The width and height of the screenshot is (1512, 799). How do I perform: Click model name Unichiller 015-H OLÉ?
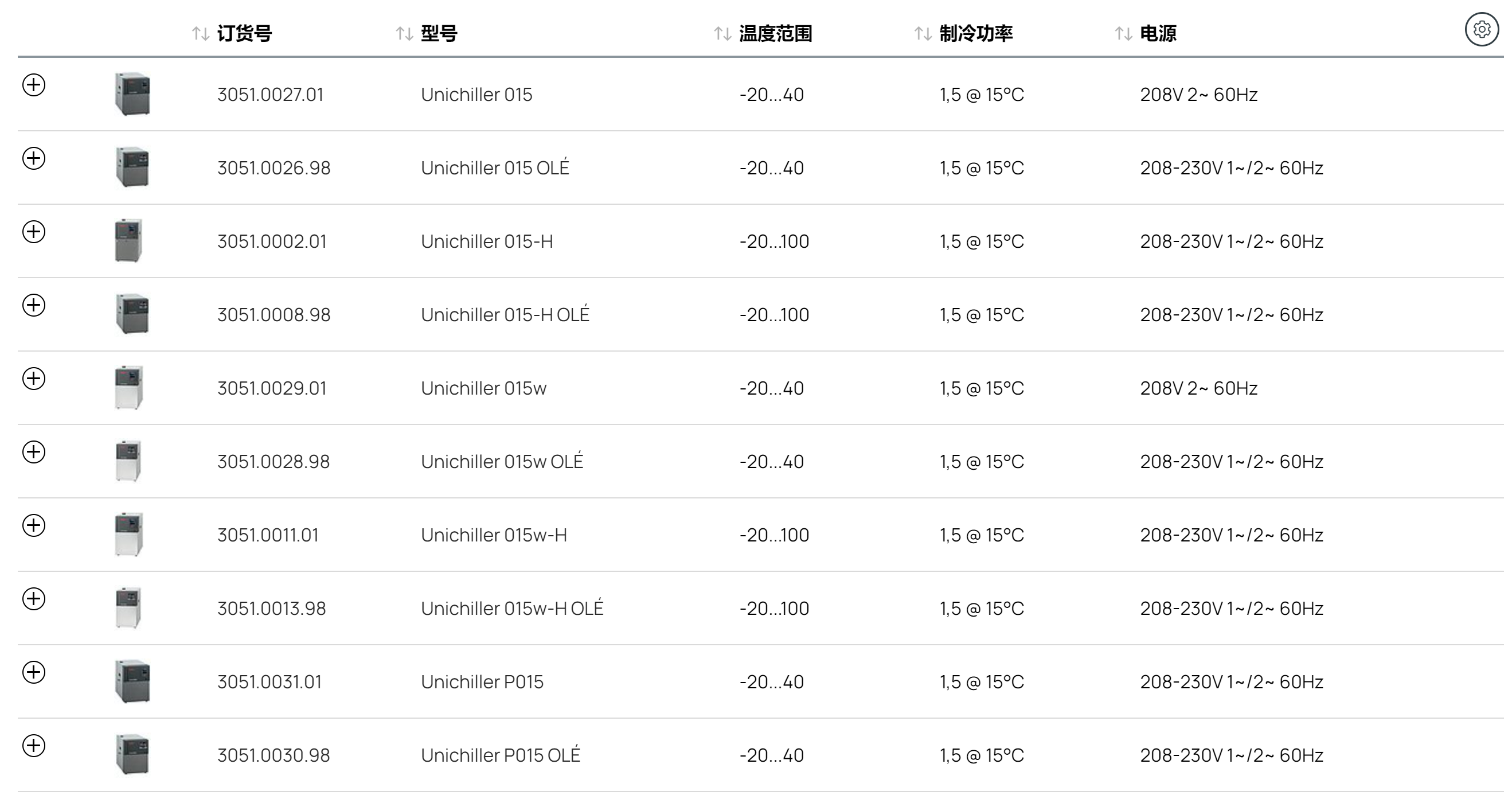click(505, 314)
